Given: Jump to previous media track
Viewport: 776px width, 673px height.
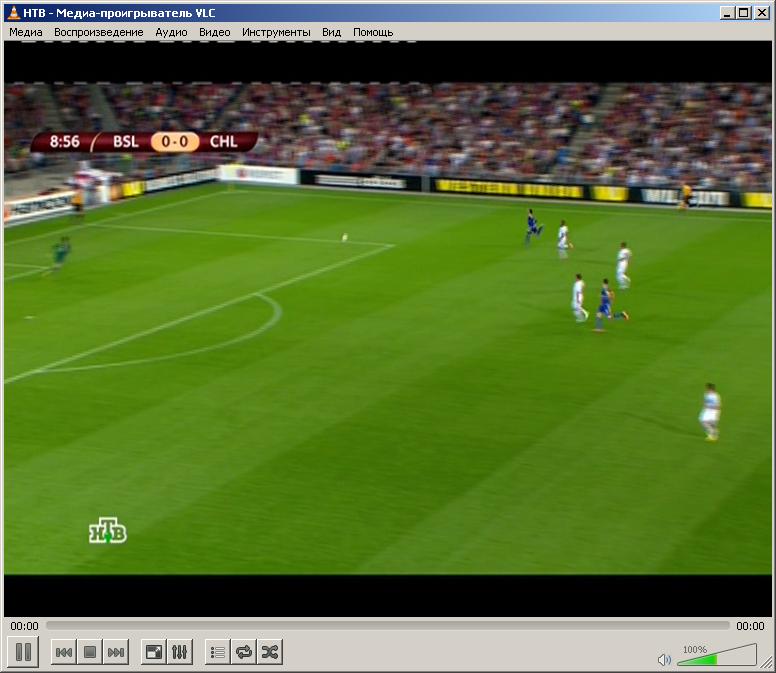Looking at the screenshot, I should click(x=64, y=652).
